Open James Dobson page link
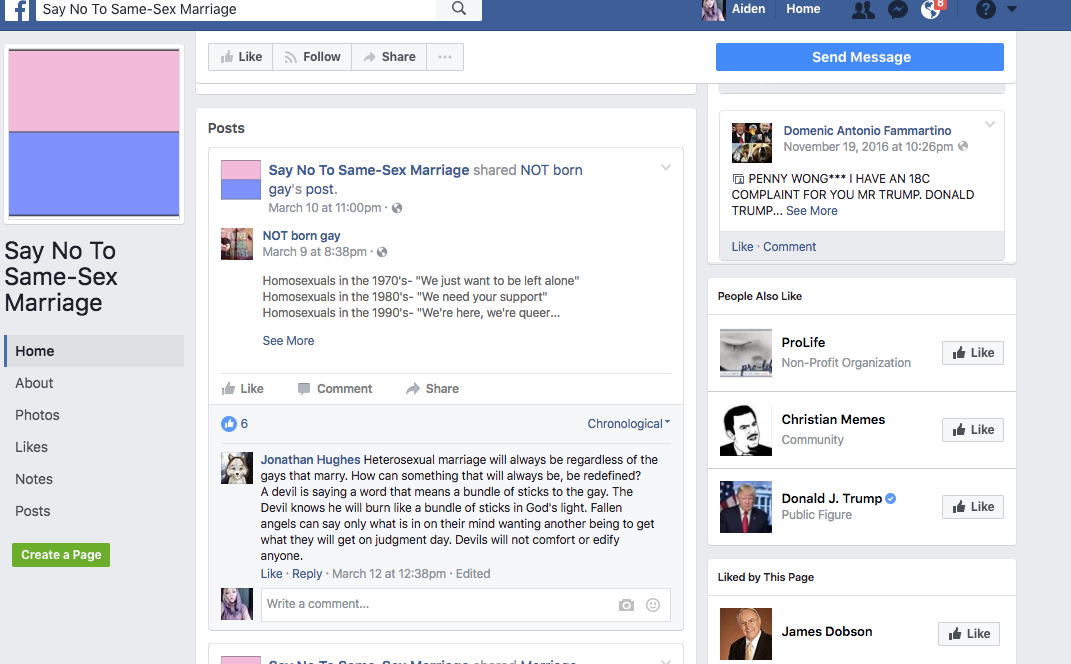Screen dimensions: 1071x664 pos(827,632)
